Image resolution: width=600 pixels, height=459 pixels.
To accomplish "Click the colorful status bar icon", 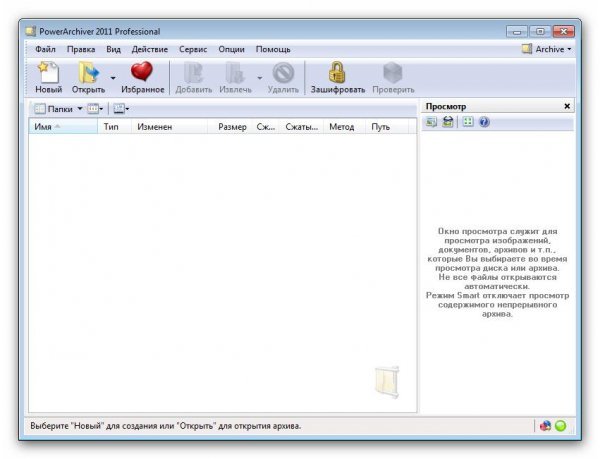I will click(x=545, y=426).
